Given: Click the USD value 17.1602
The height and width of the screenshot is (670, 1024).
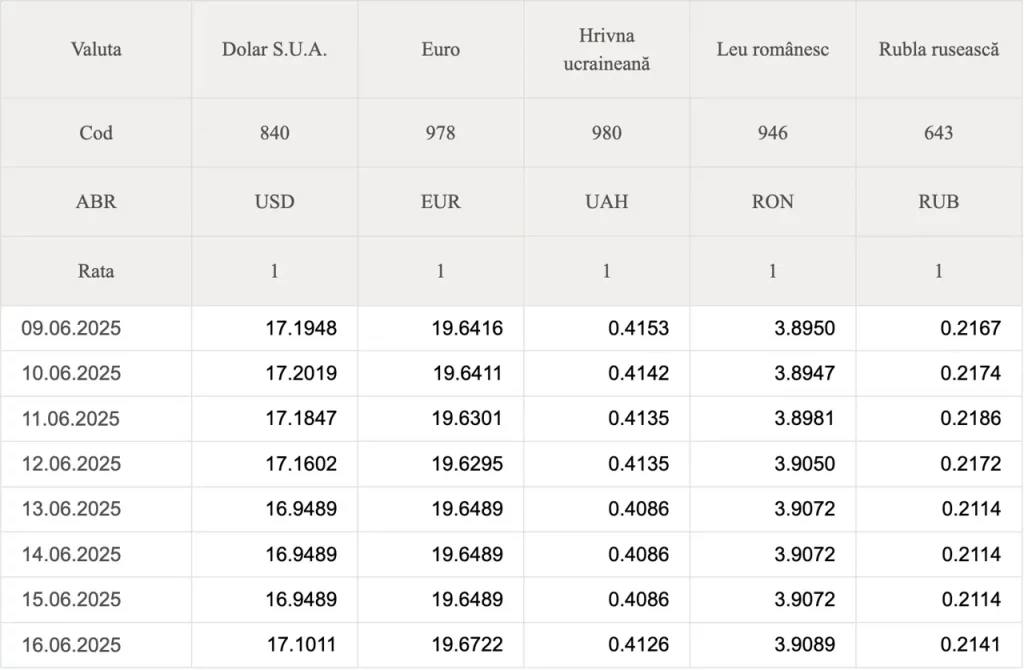Looking at the screenshot, I should tap(301, 464).
